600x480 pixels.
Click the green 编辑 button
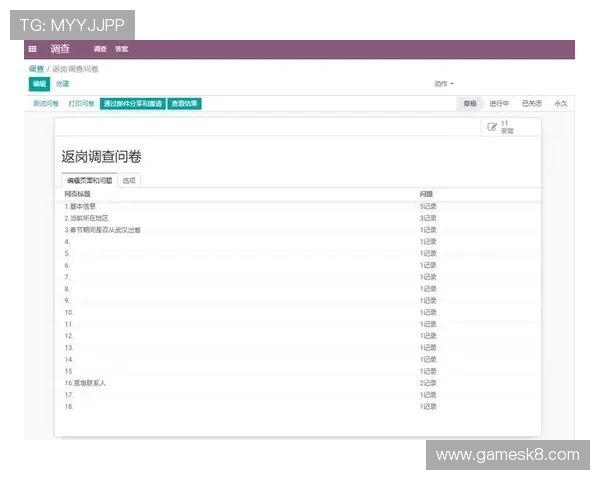39,84
